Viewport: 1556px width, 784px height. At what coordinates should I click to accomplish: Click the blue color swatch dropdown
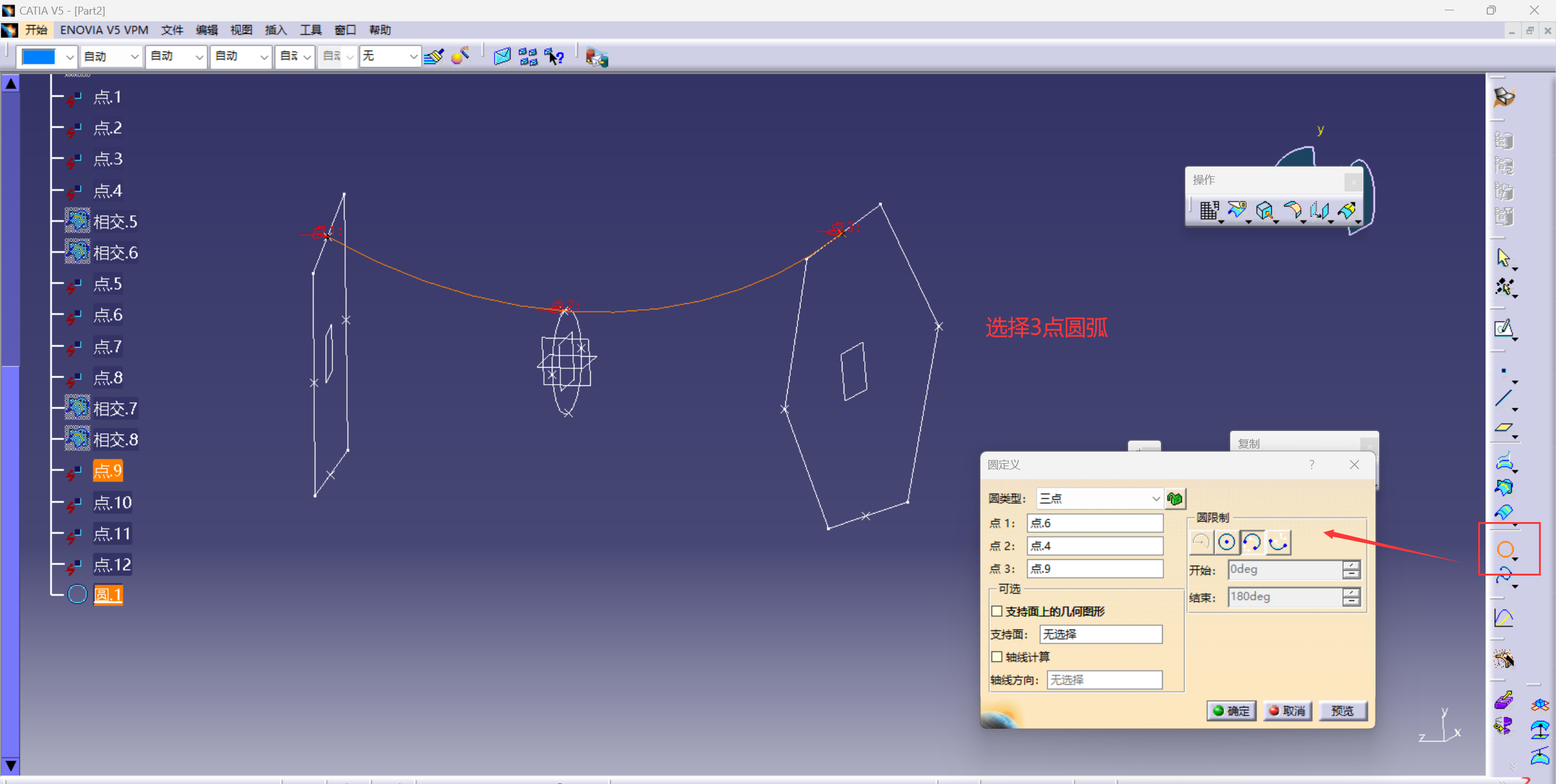pos(47,57)
